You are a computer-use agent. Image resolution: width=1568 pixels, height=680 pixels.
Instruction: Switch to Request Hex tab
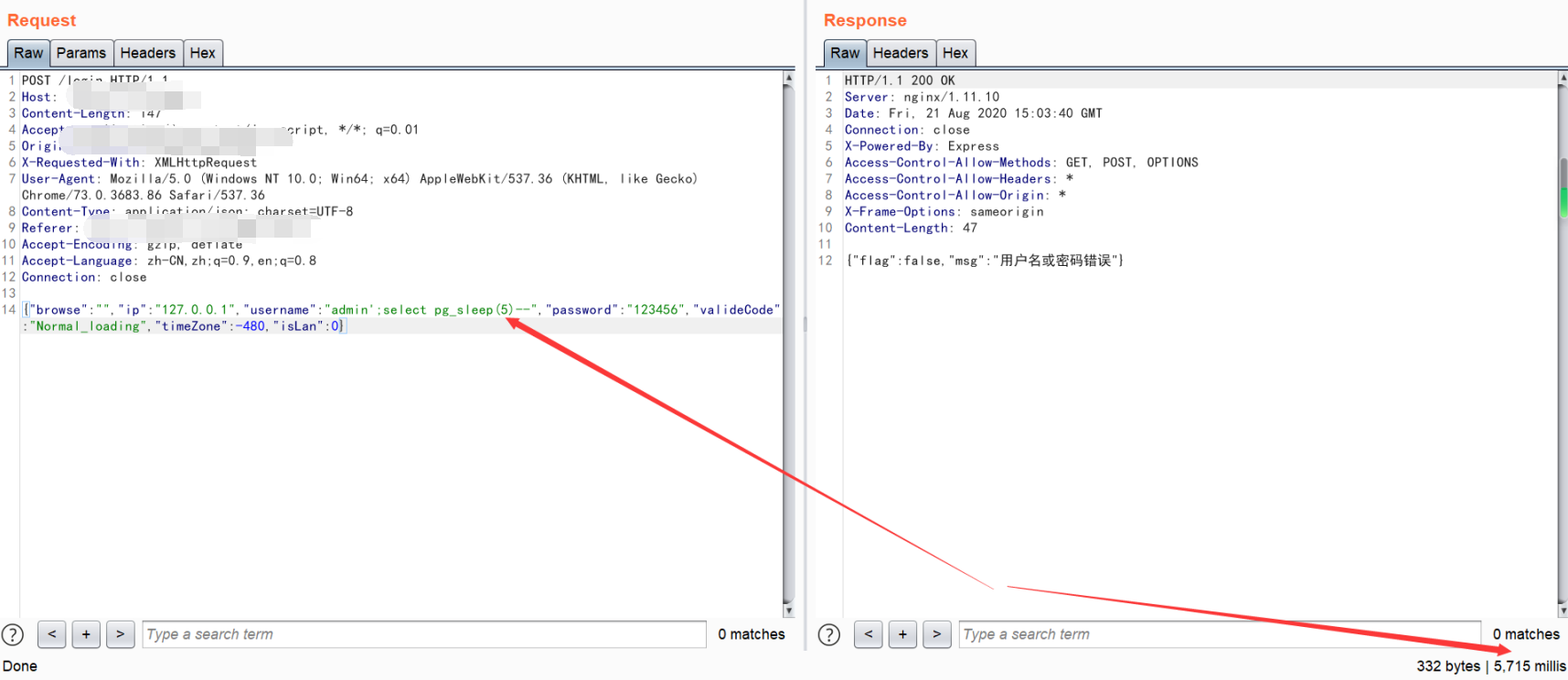tap(203, 53)
